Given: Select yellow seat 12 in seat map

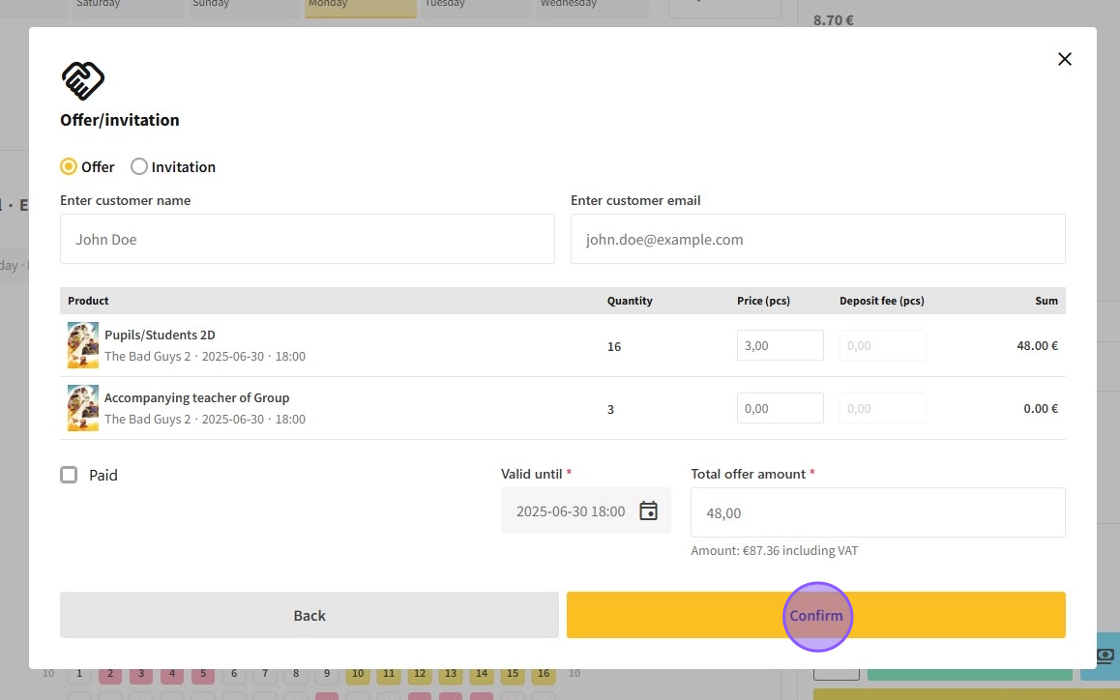Looking at the screenshot, I should tap(420, 675).
